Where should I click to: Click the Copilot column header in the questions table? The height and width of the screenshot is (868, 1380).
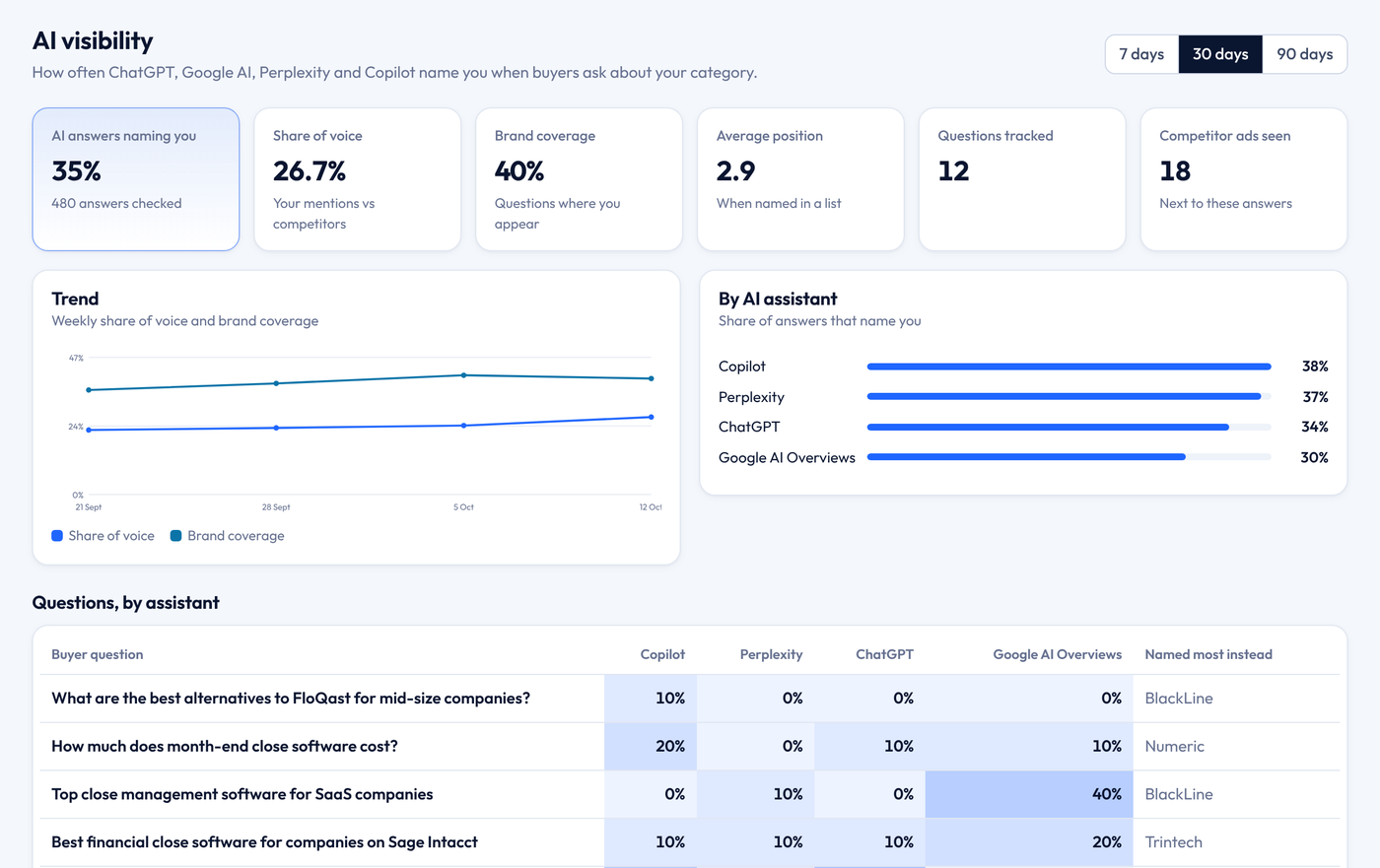point(662,654)
